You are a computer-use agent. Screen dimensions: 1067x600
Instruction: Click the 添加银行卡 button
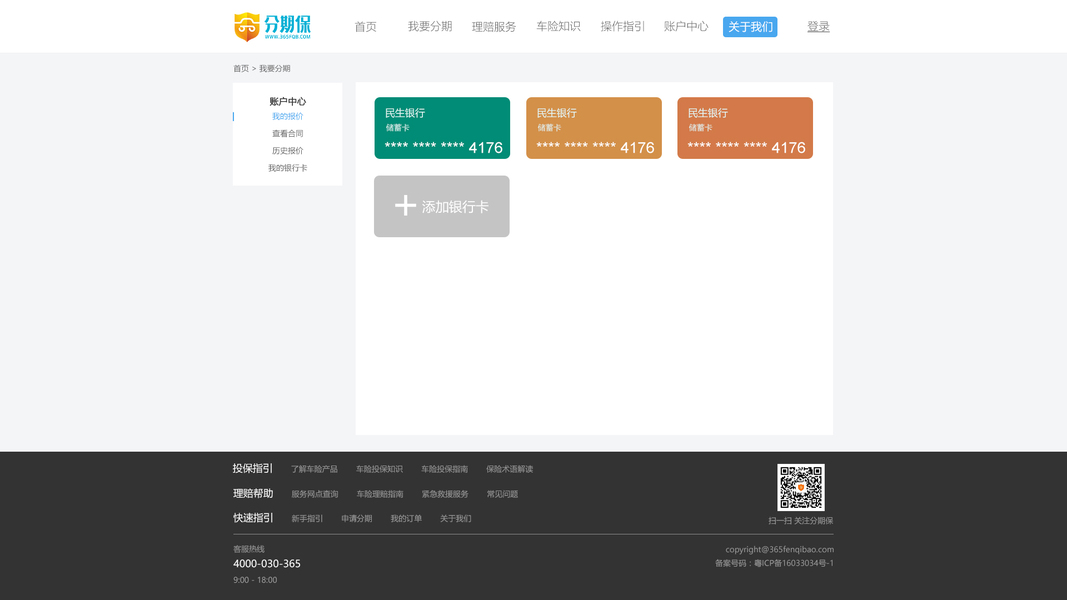tap(442, 206)
